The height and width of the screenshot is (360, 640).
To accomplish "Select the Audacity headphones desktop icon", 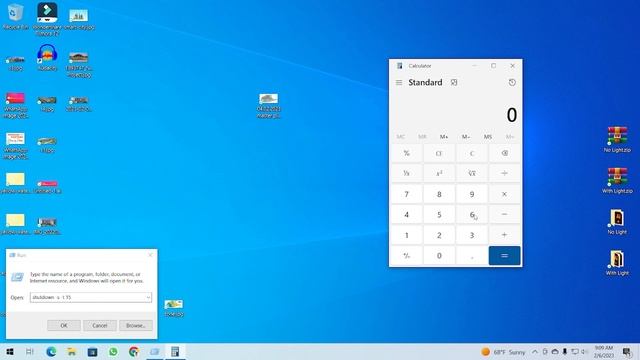I will (47, 57).
